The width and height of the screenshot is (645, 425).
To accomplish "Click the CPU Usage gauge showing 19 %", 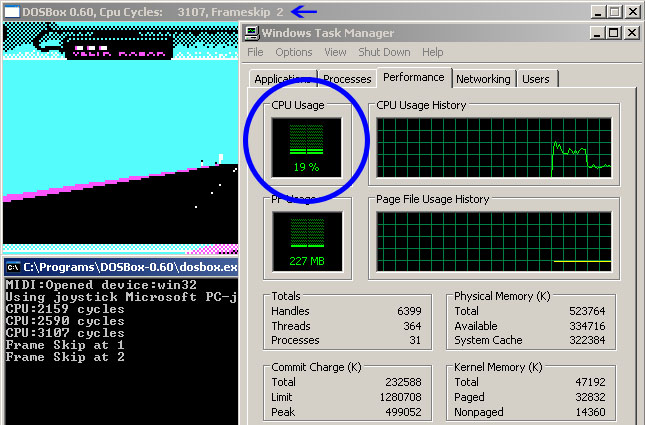I will coord(306,147).
